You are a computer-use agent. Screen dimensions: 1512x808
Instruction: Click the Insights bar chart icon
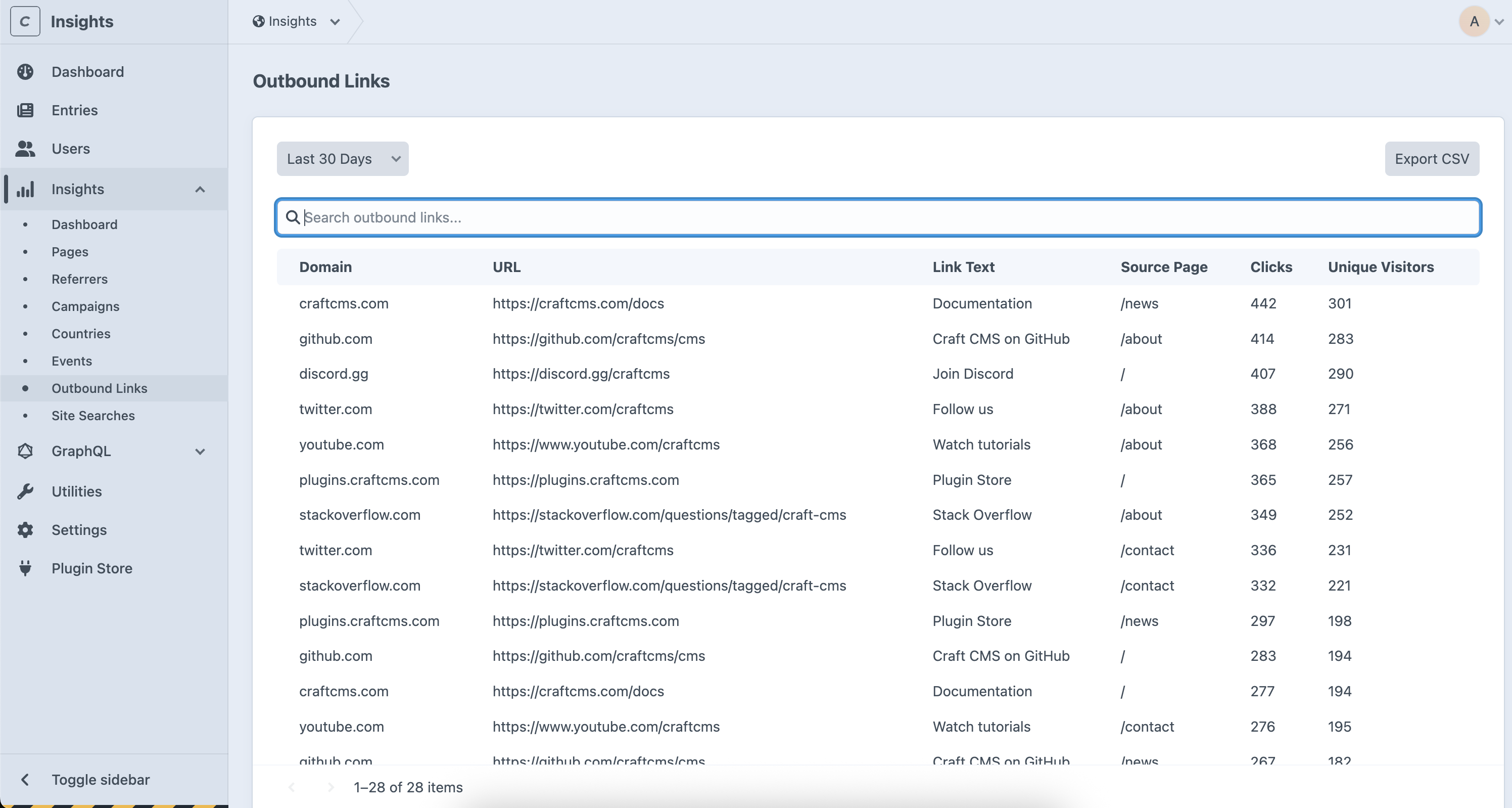pos(25,189)
